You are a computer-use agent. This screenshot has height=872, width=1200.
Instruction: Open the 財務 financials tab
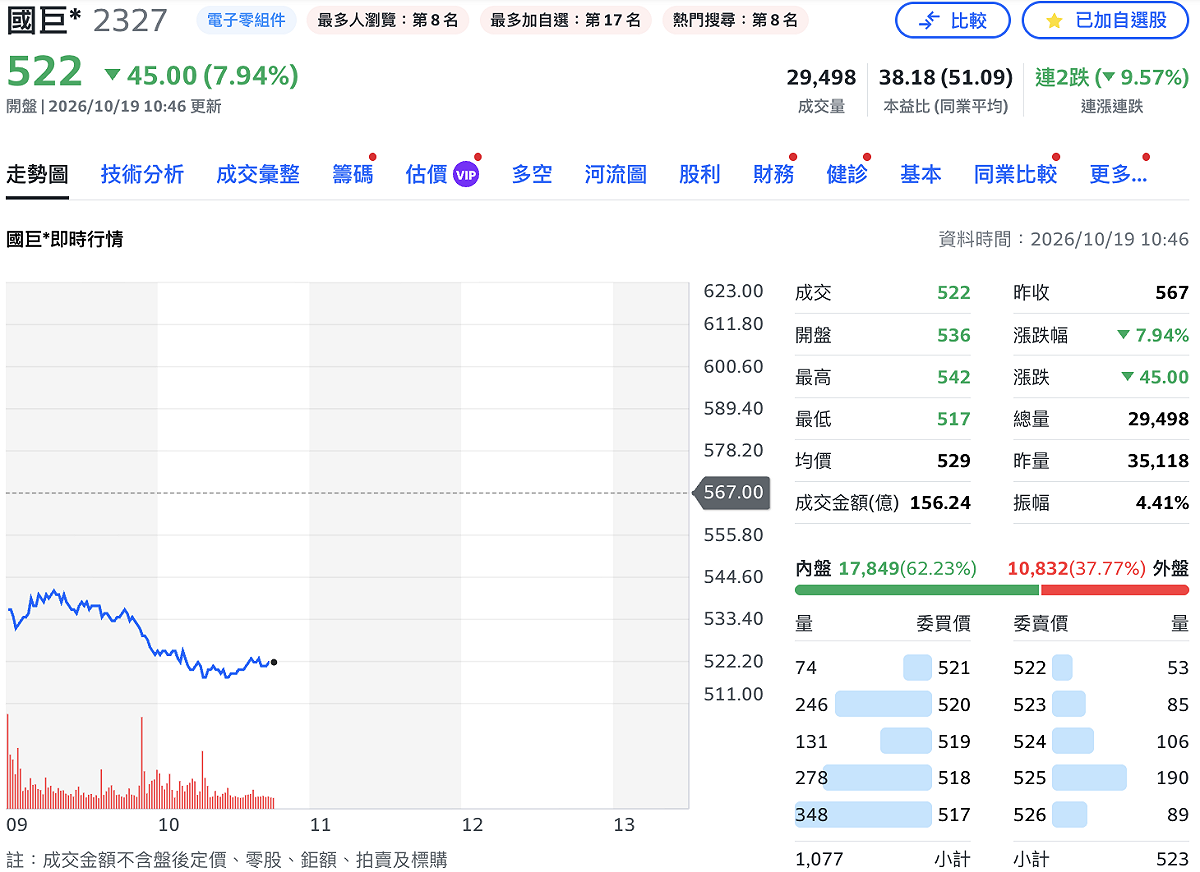773,174
